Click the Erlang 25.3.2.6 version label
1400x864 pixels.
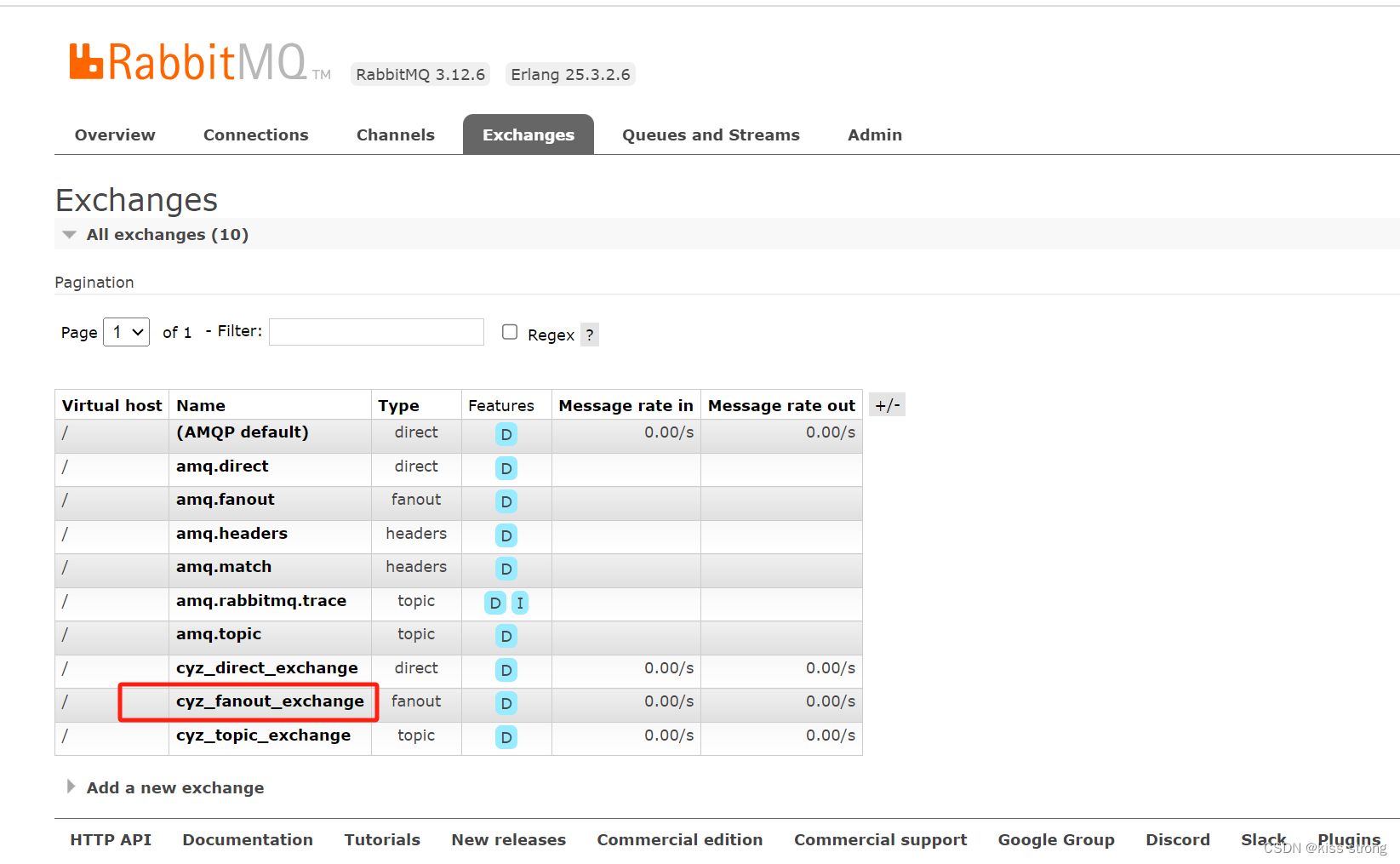point(570,74)
